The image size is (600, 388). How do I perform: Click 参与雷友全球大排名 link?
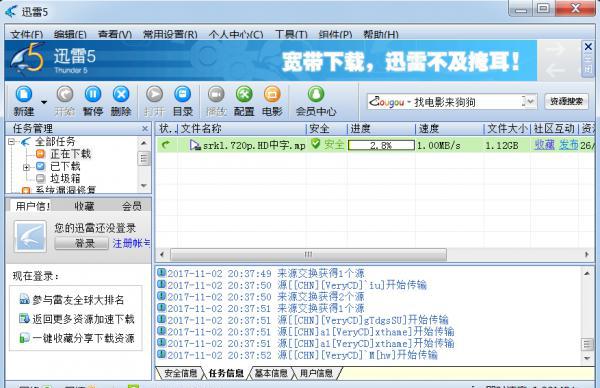coord(78,300)
